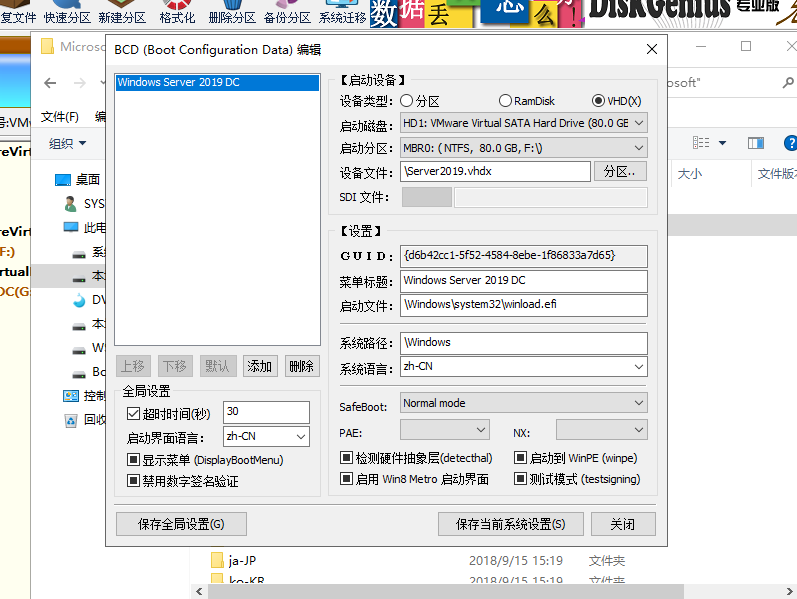Click the 分区.. browse button
Image resolution: width=797 pixels, height=599 pixels.
pyautogui.click(x=620, y=171)
